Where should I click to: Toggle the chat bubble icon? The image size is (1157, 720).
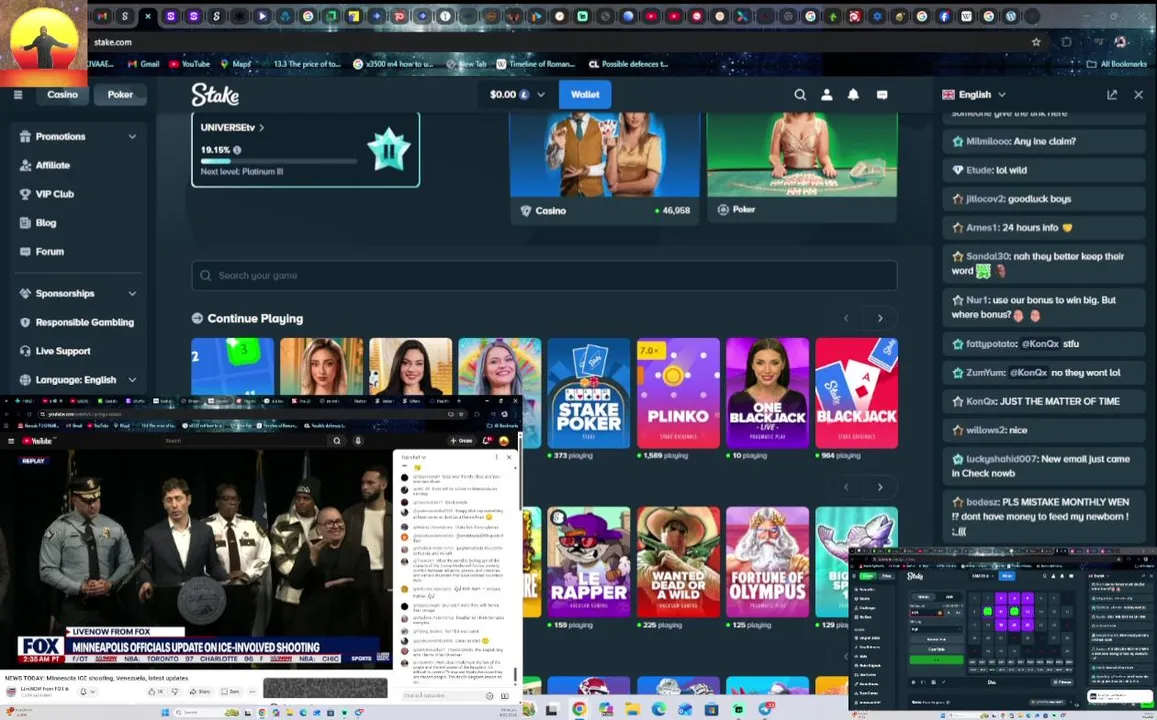tap(882, 94)
